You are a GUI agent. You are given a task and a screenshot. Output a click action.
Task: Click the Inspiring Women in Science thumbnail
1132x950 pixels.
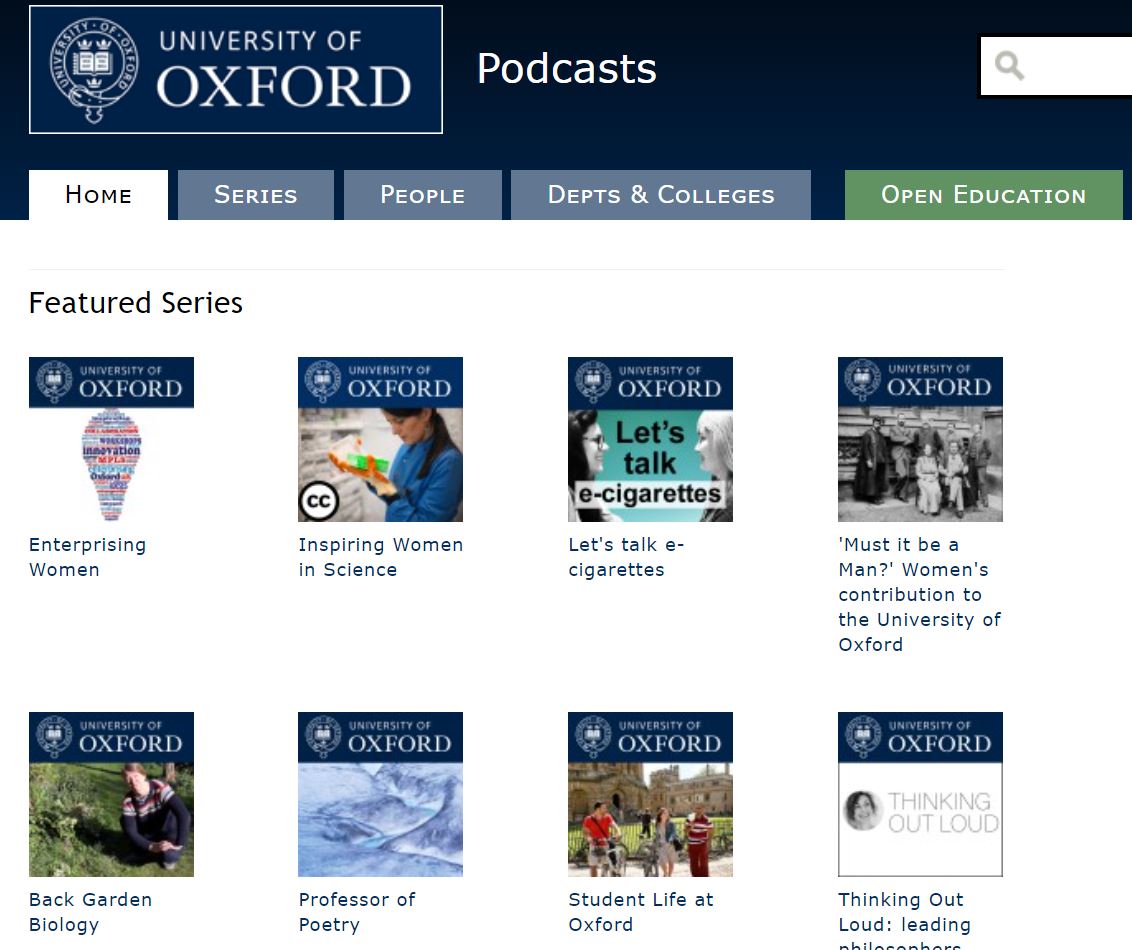[x=380, y=439]
